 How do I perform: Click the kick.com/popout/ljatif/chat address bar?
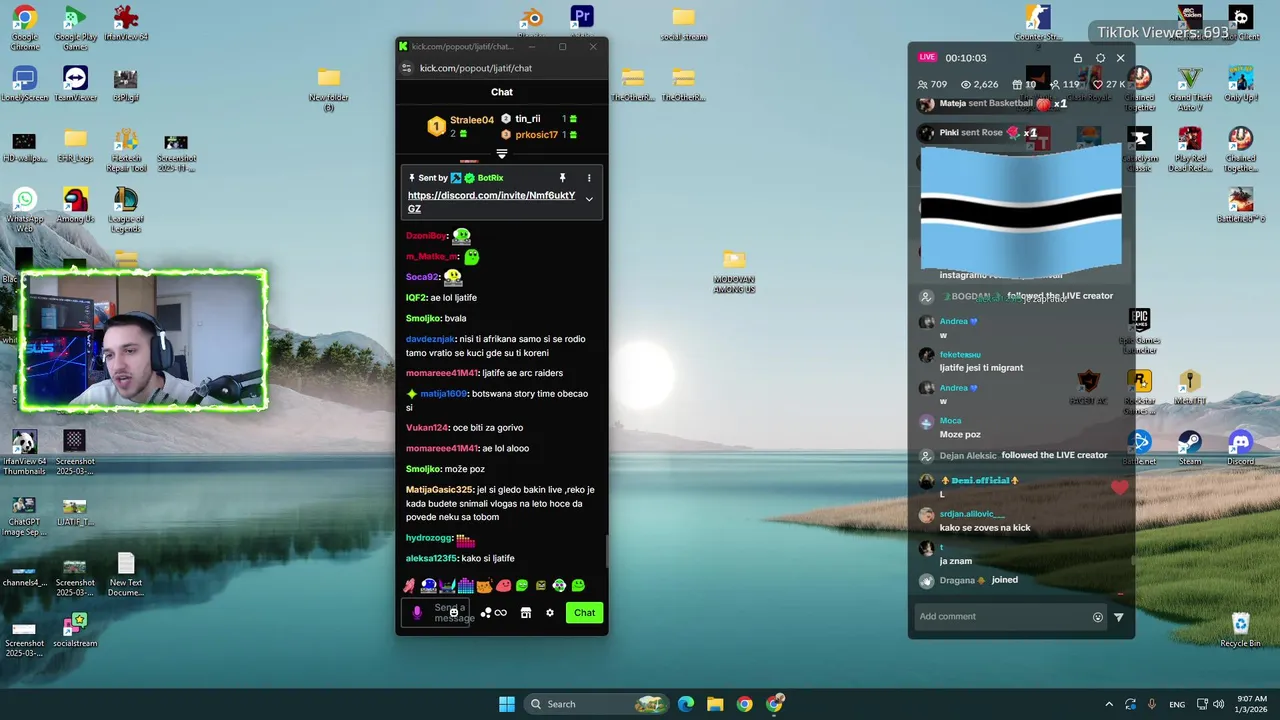click(476, 68)
